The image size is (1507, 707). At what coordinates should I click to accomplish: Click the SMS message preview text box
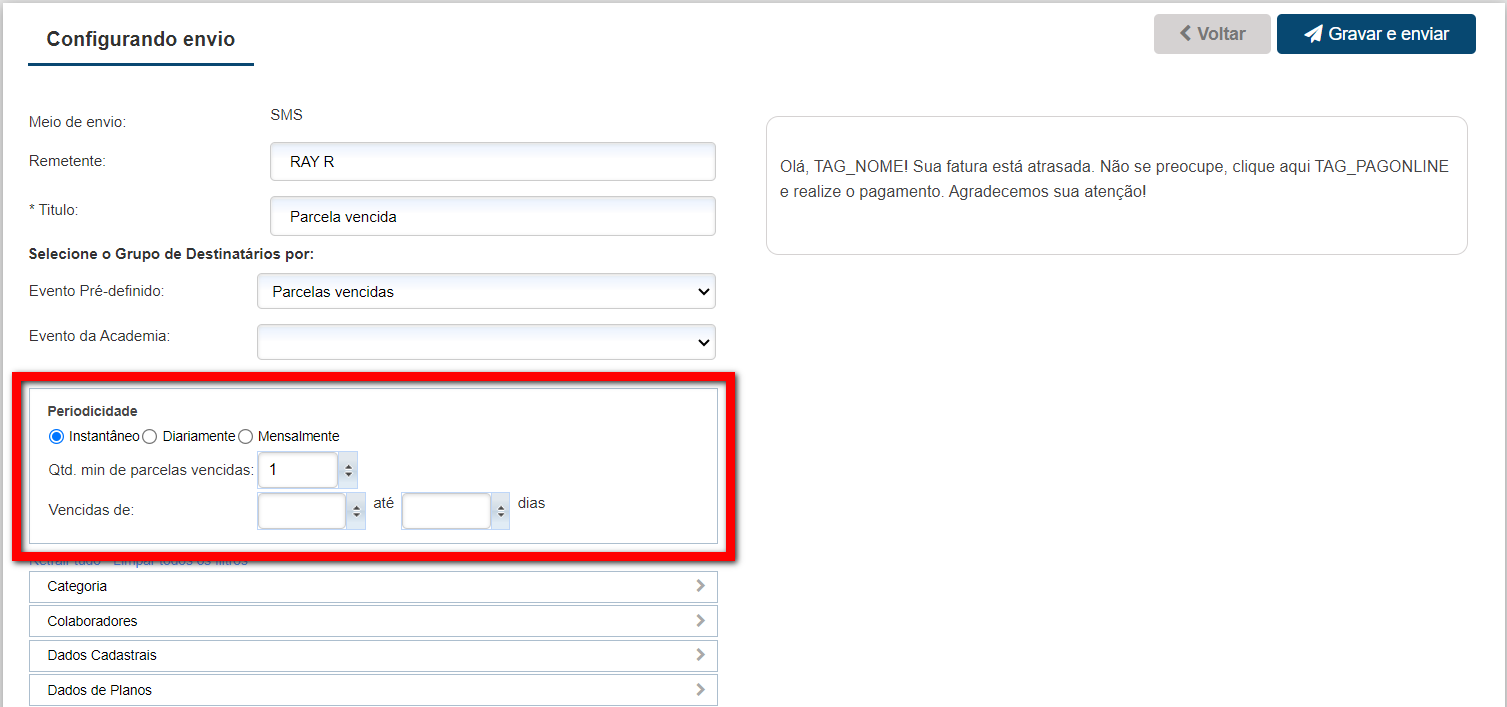[1116, 185]
